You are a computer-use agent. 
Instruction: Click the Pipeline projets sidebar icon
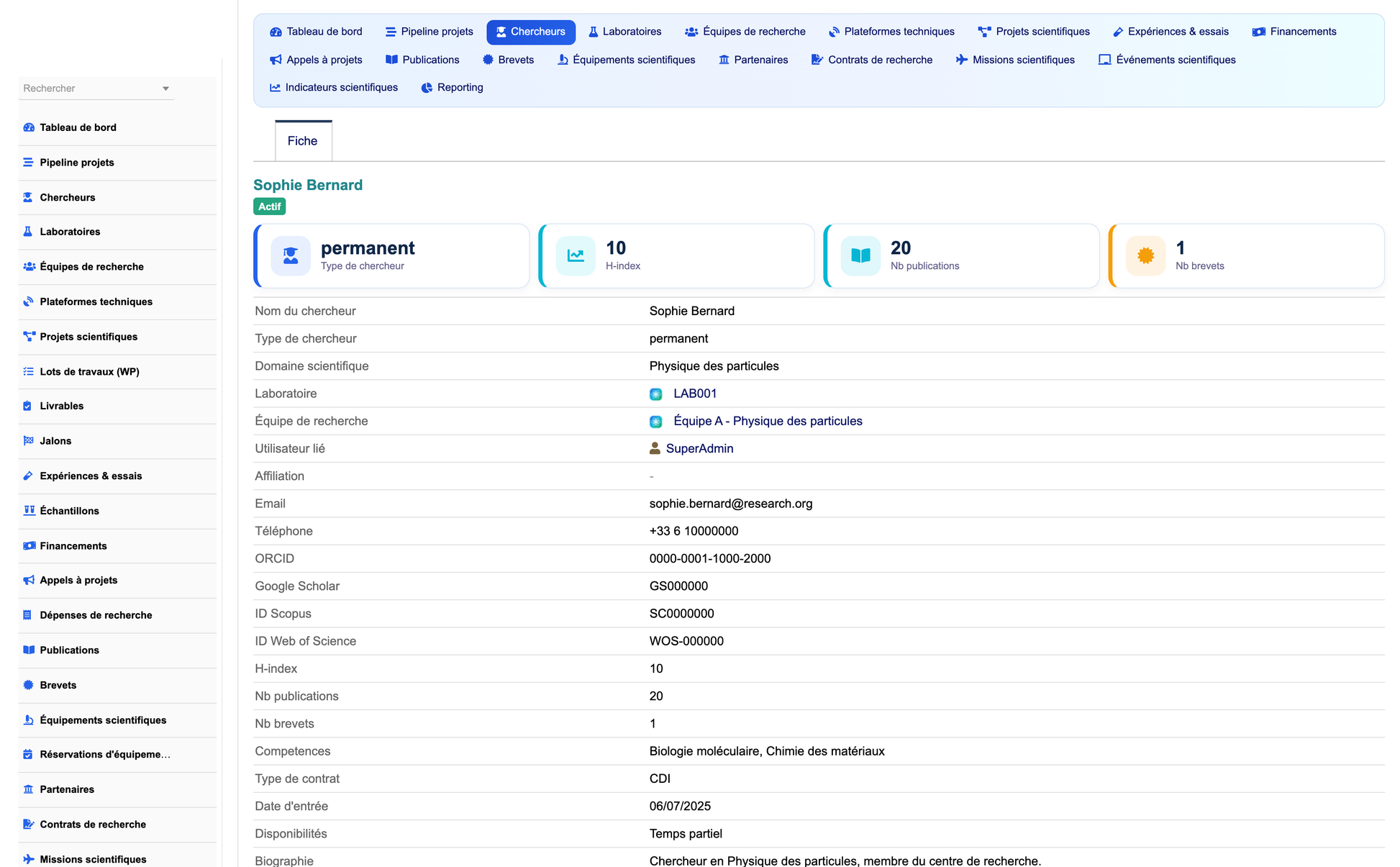(x=29, y=163)
